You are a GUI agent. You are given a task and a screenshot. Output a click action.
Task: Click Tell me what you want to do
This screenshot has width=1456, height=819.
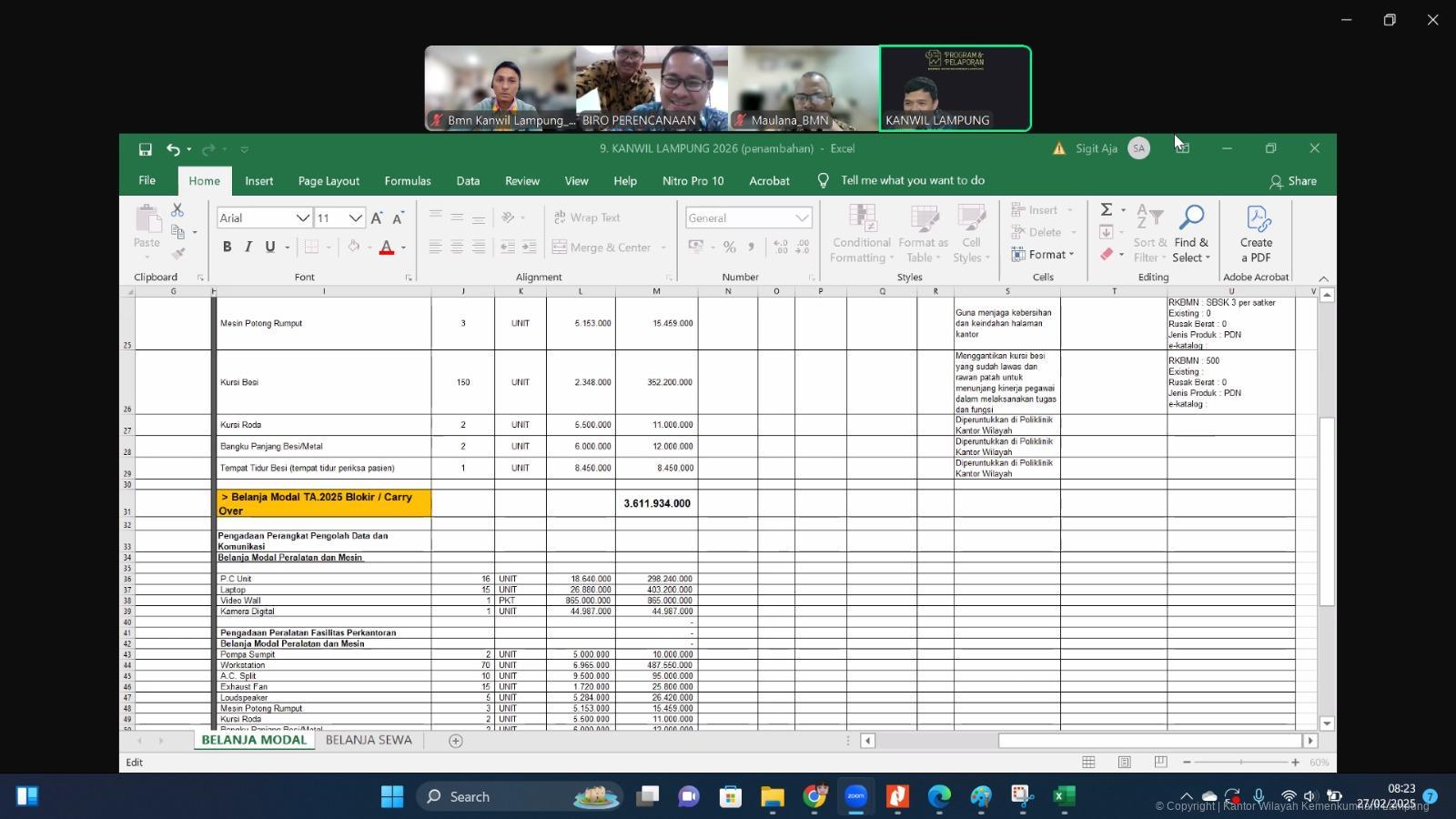click(912, 180)
